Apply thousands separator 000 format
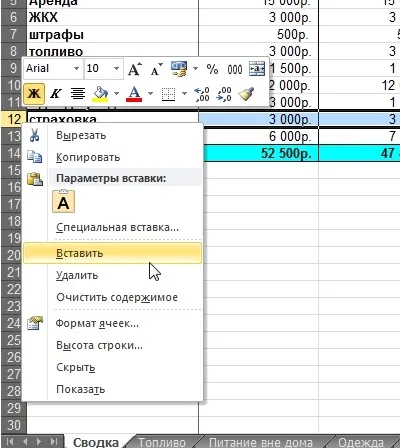The image size is (400, 448). coord(235,69)
